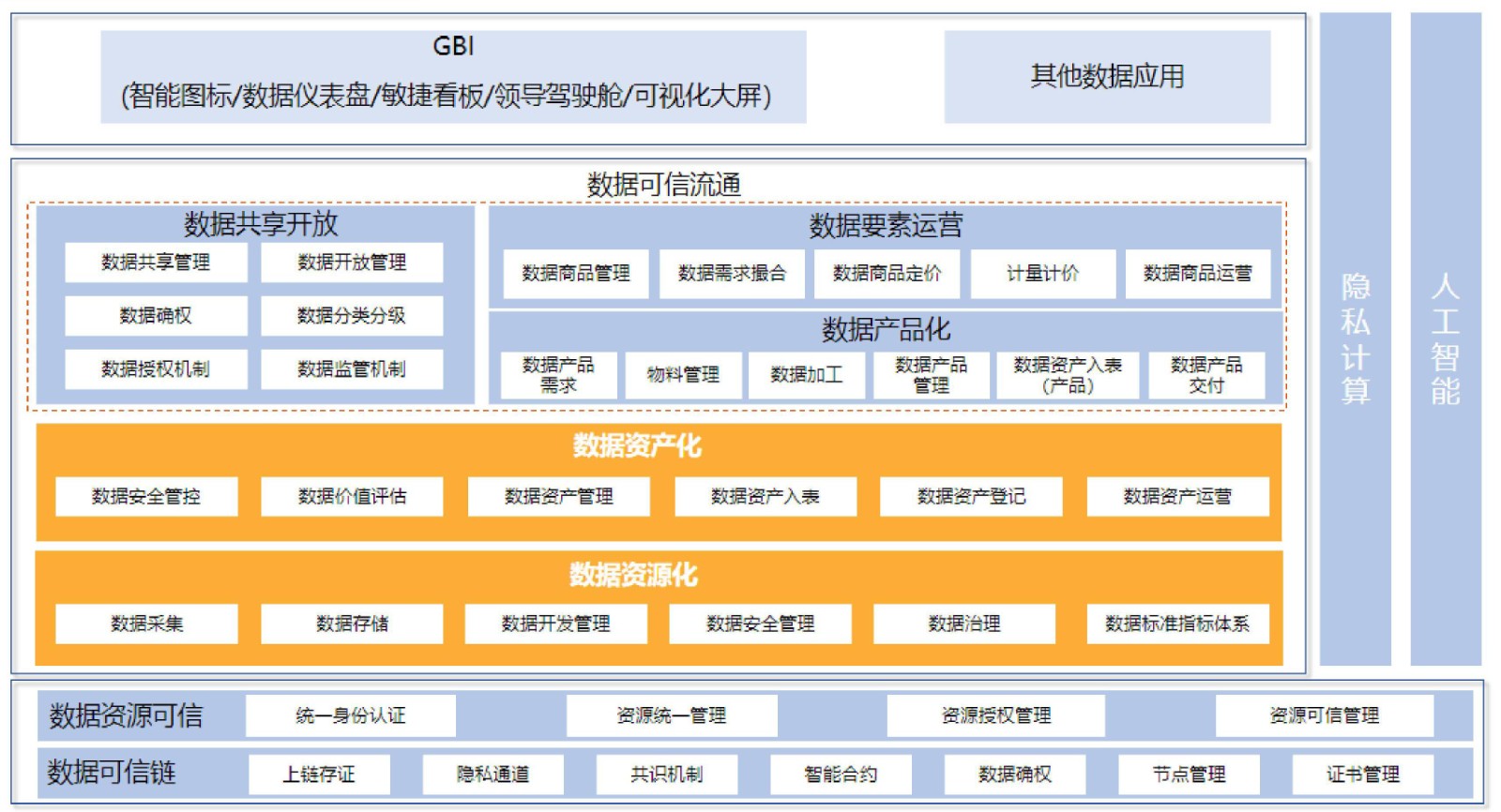
Task: Choose the 共识机制 box
Action: (x=667, y=774)
